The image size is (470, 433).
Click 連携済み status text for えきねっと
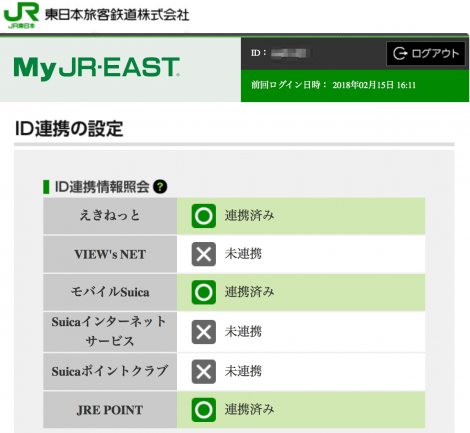249,216
